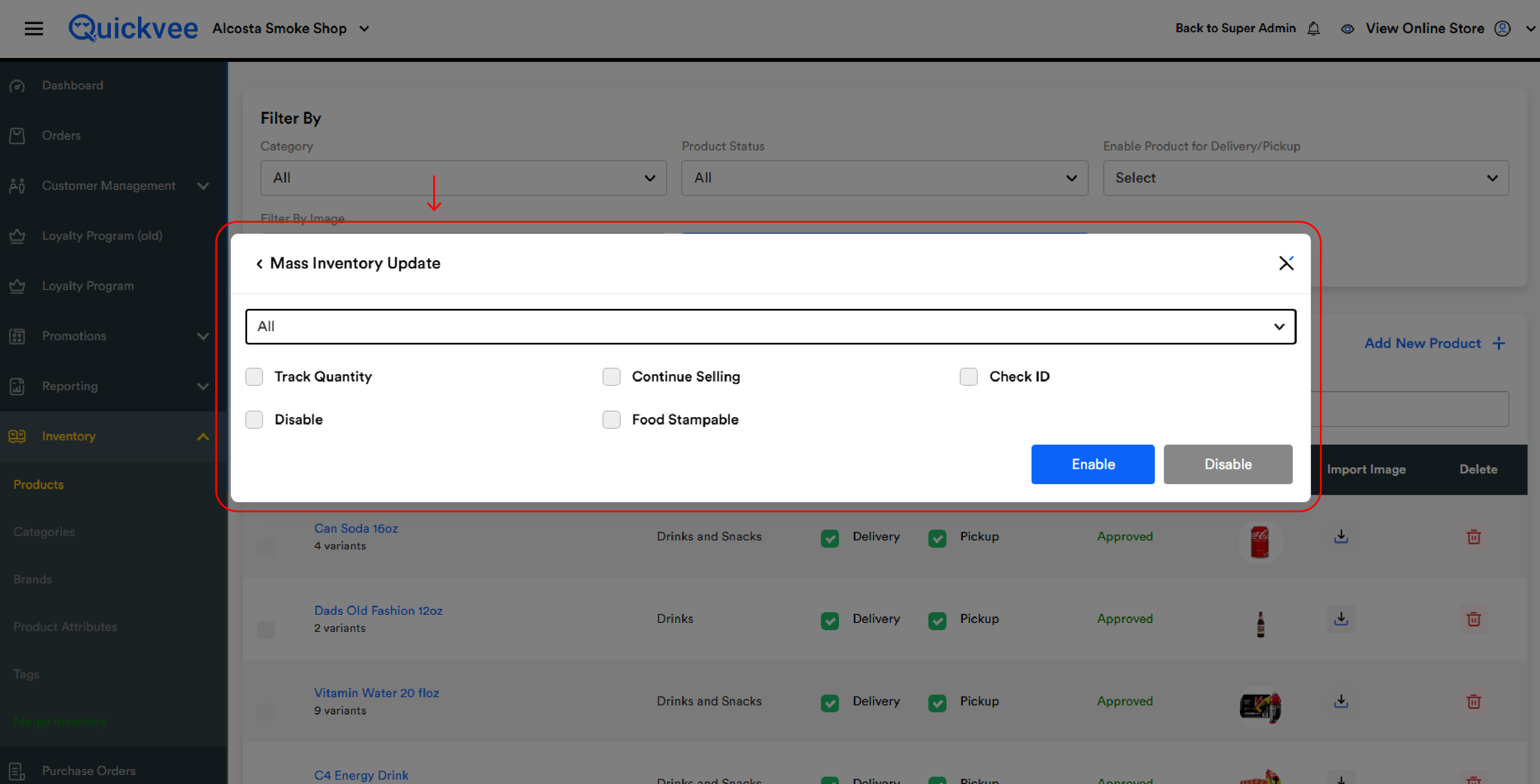The width and height of the screenshot is (1540, 784).
Task: Expand the Customer Management menu chevron
Action: tap(203, 186)
